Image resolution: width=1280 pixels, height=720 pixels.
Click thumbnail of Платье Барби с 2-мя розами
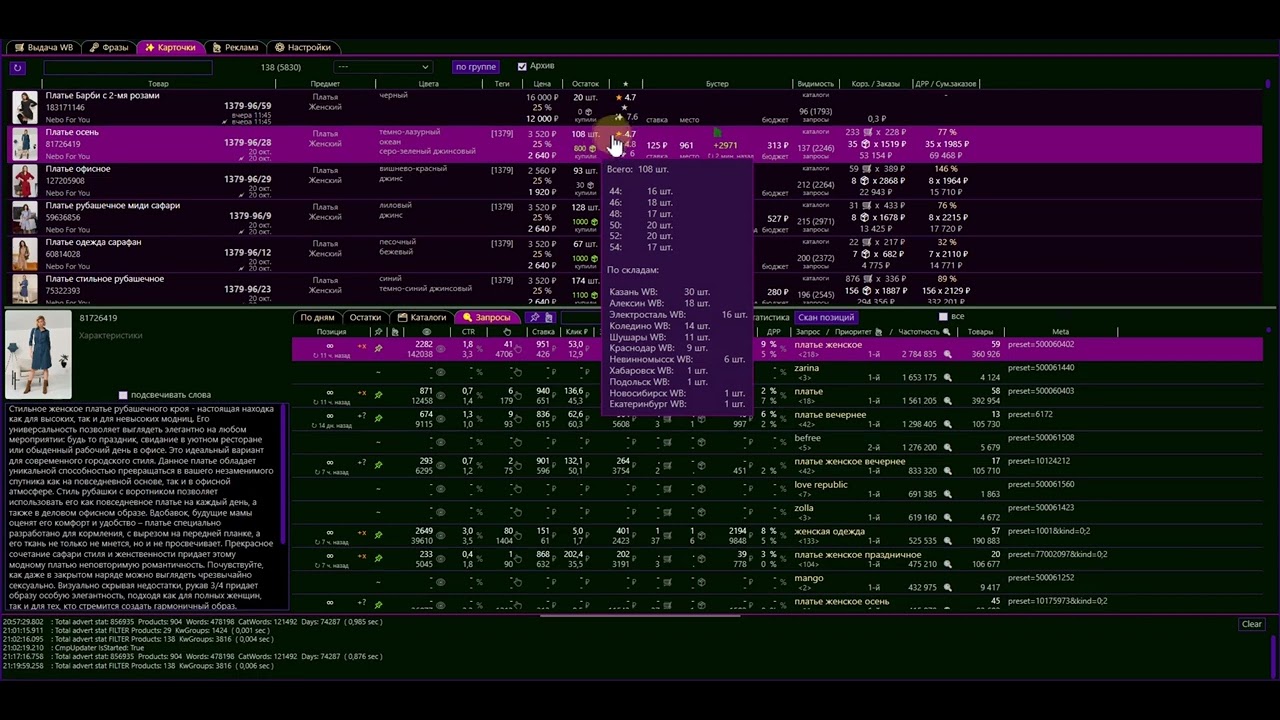coord(25,107)
